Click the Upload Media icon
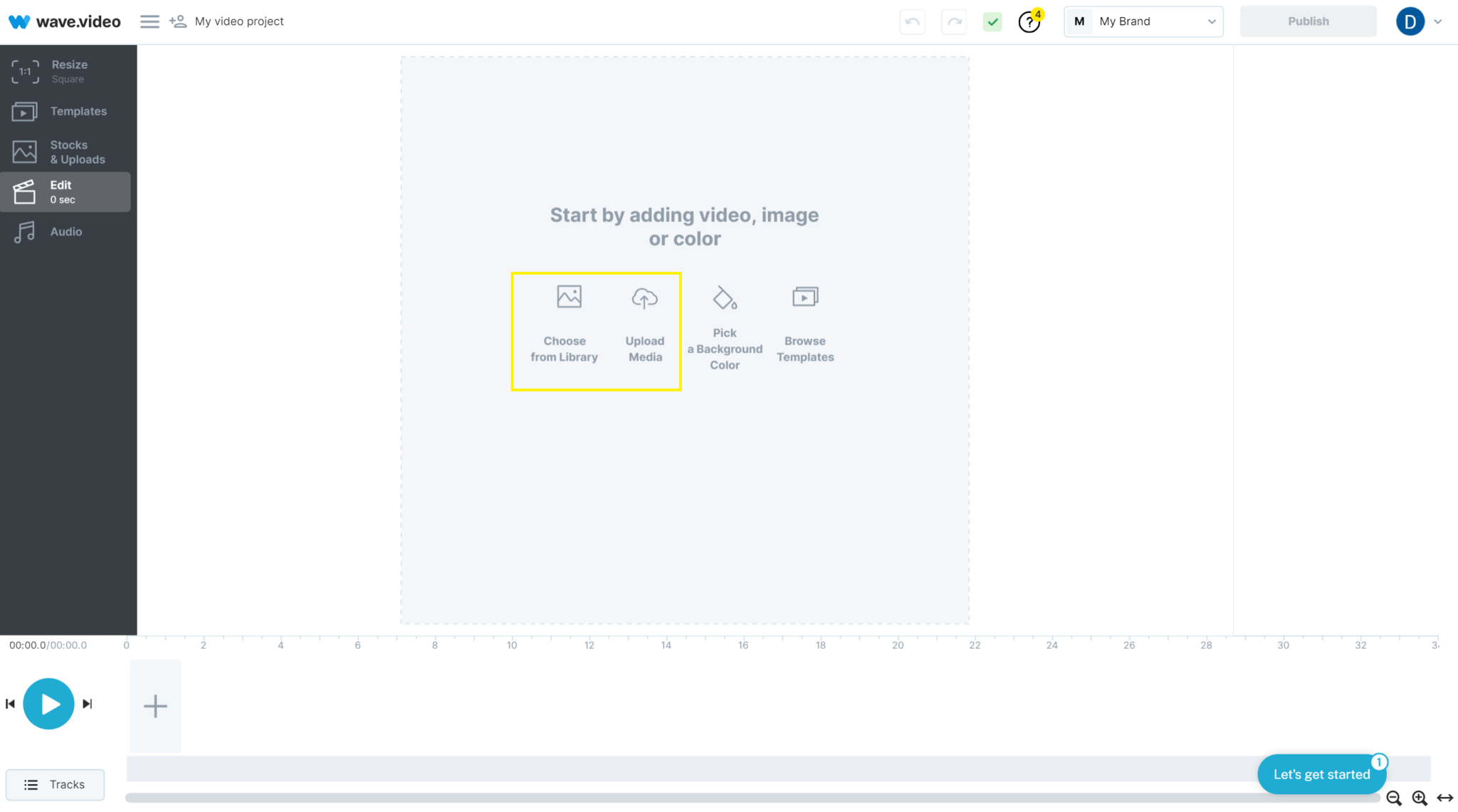Screen dimensions: 1458x812 tap(645, 297)
